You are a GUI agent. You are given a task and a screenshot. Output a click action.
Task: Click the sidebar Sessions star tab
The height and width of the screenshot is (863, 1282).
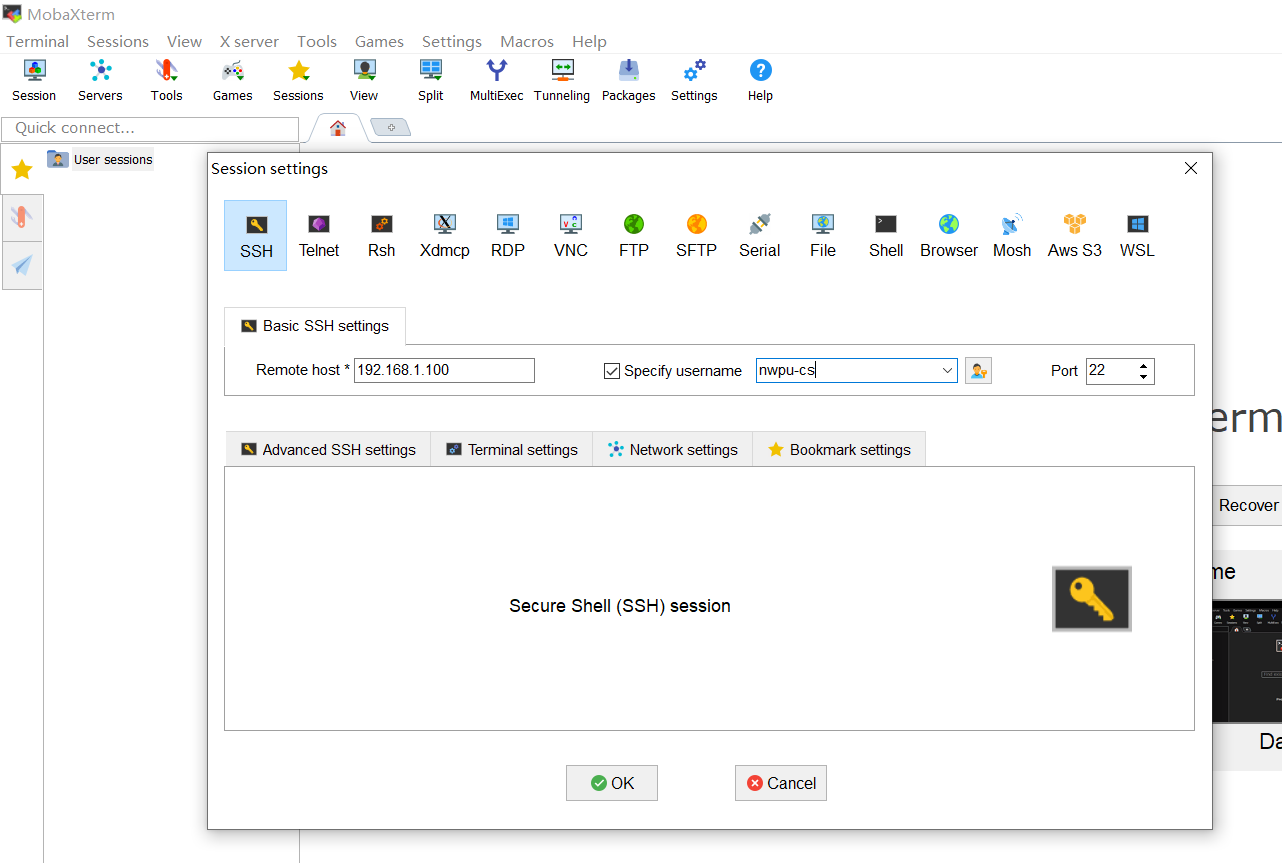[x=22, y=170]
